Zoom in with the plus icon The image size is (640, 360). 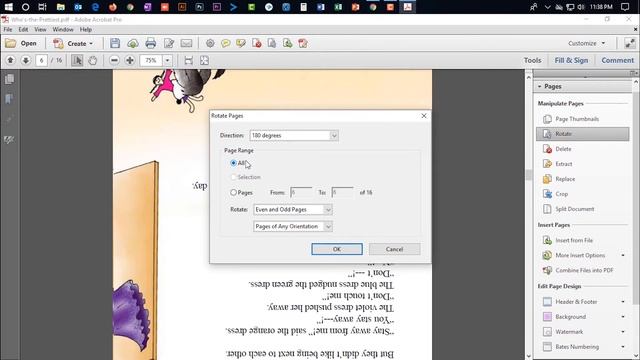[130, 60]
